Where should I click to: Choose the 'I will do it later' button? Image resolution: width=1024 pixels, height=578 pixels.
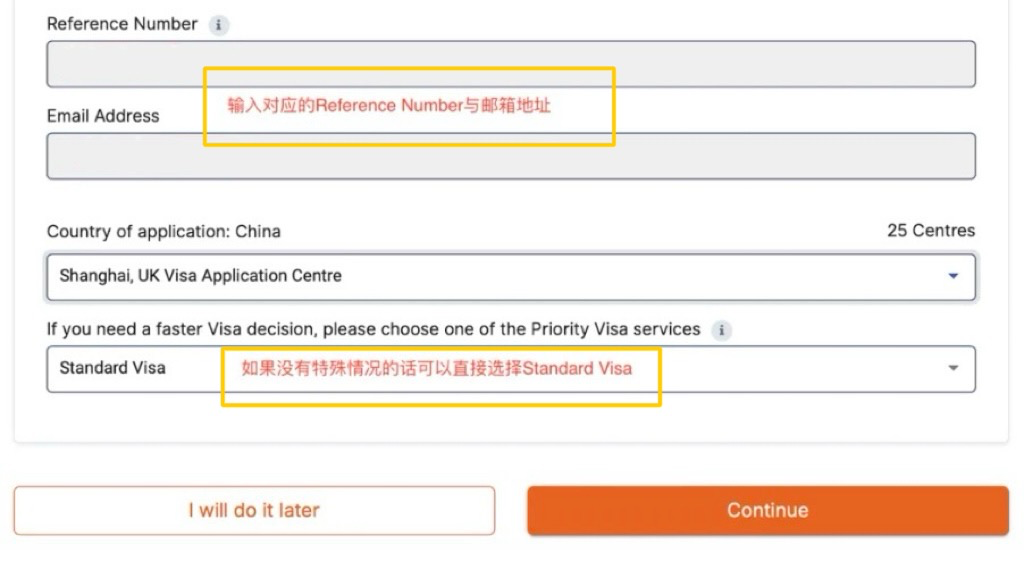click(255, 511)
